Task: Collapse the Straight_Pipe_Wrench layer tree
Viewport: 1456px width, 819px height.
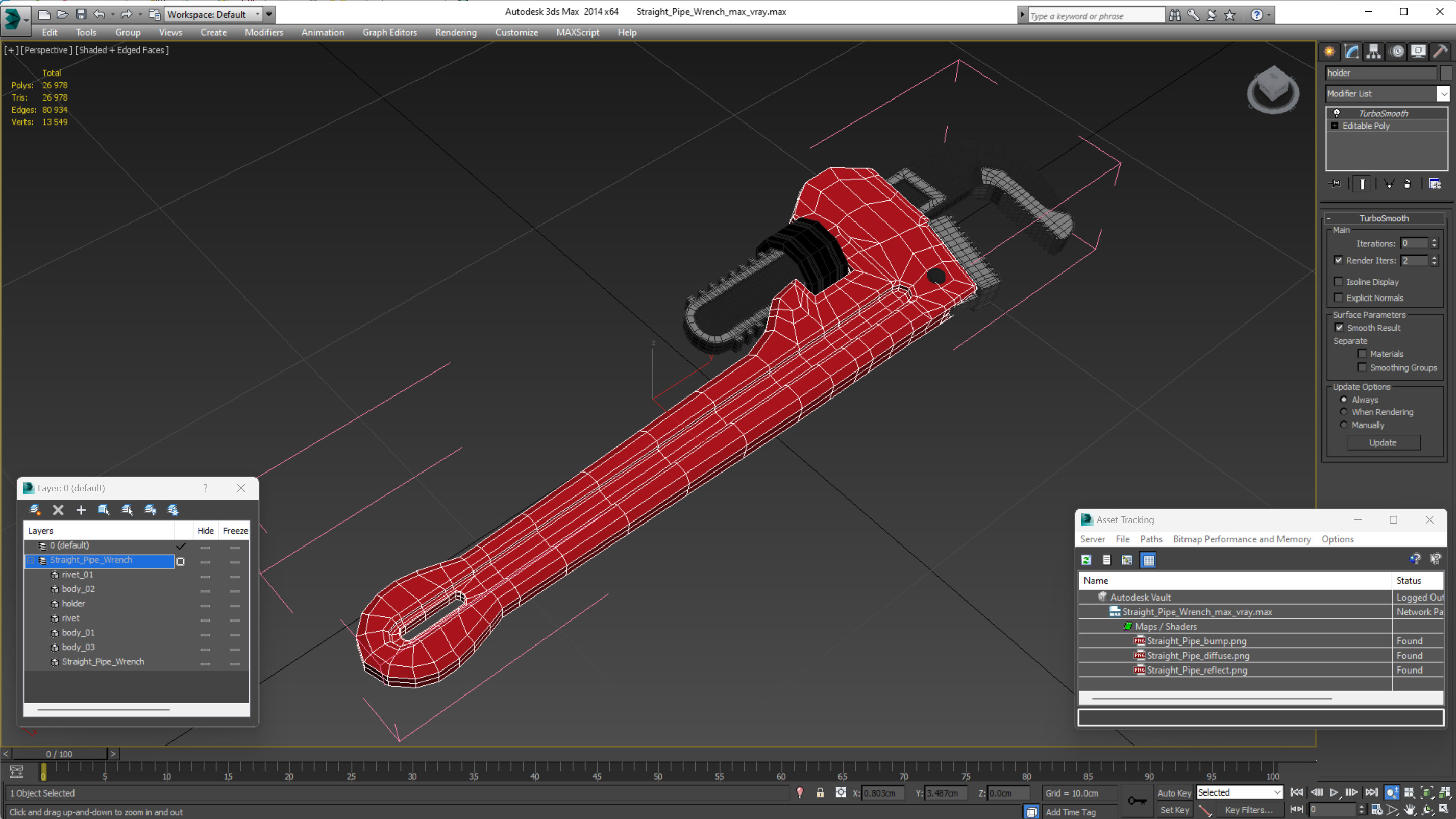Action: tap(31, 560)
